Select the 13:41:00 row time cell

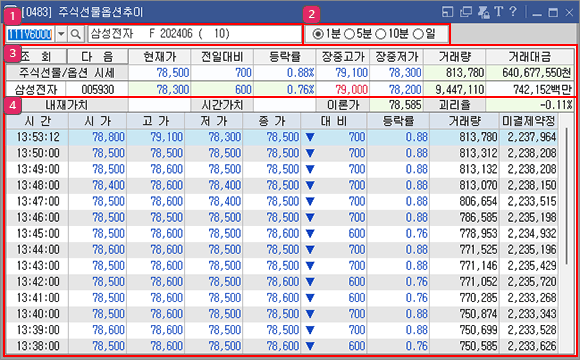[37, 298]
